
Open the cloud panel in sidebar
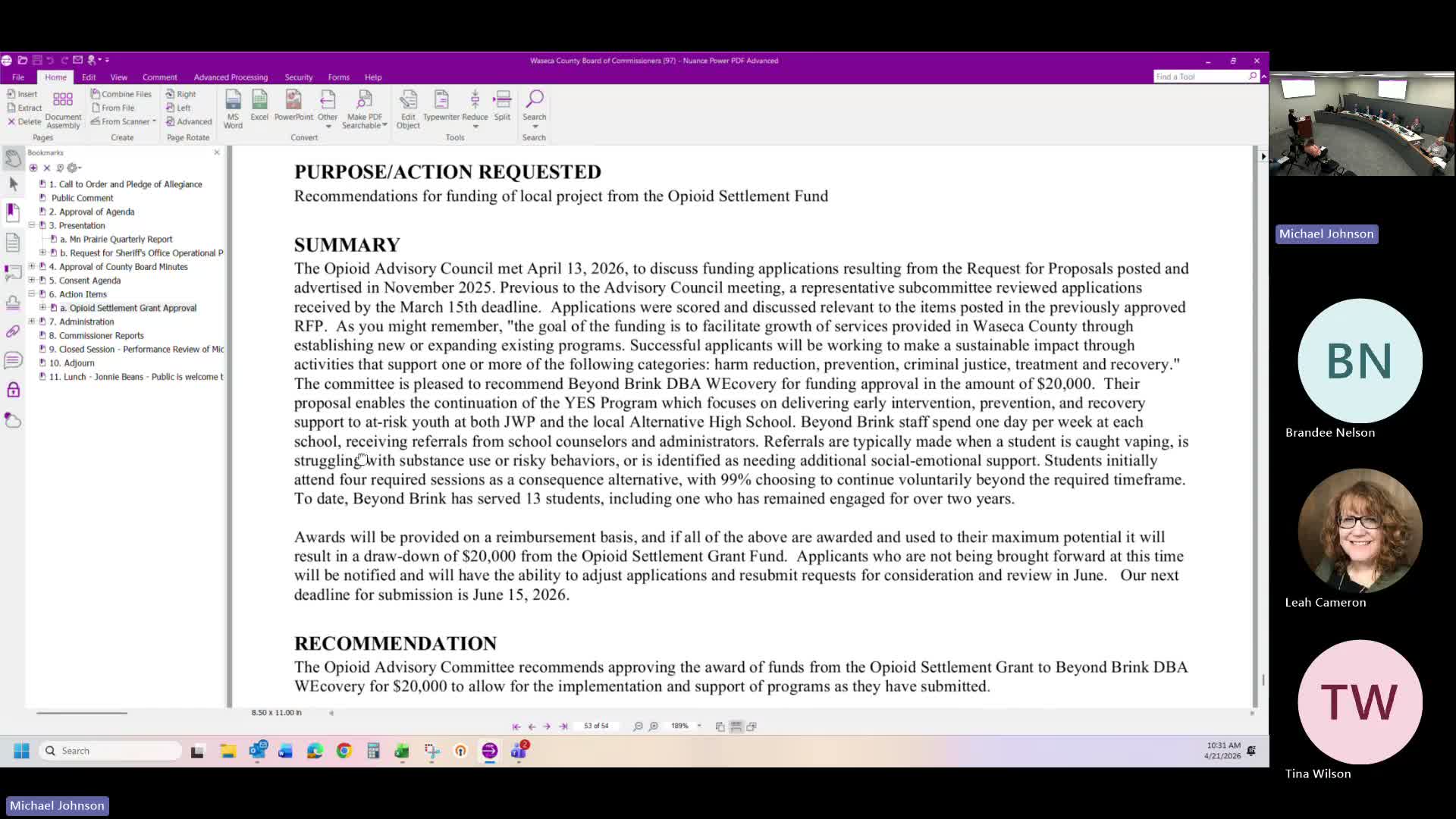(x=13, y=420)
